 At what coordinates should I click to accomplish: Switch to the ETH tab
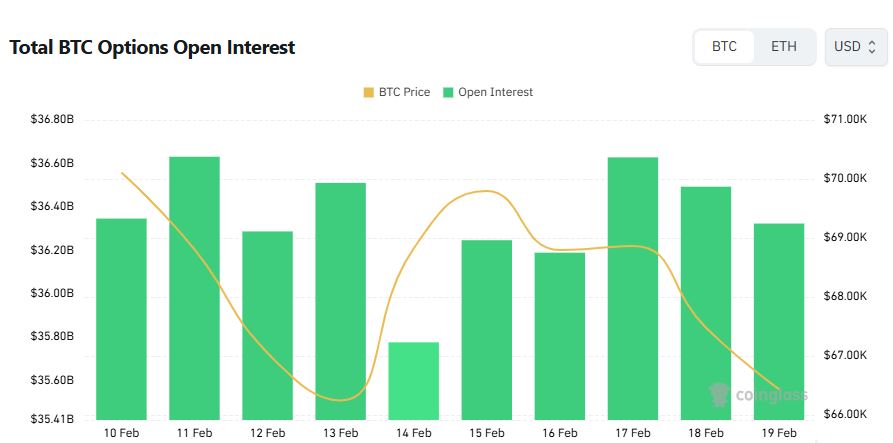pos(784,47)
